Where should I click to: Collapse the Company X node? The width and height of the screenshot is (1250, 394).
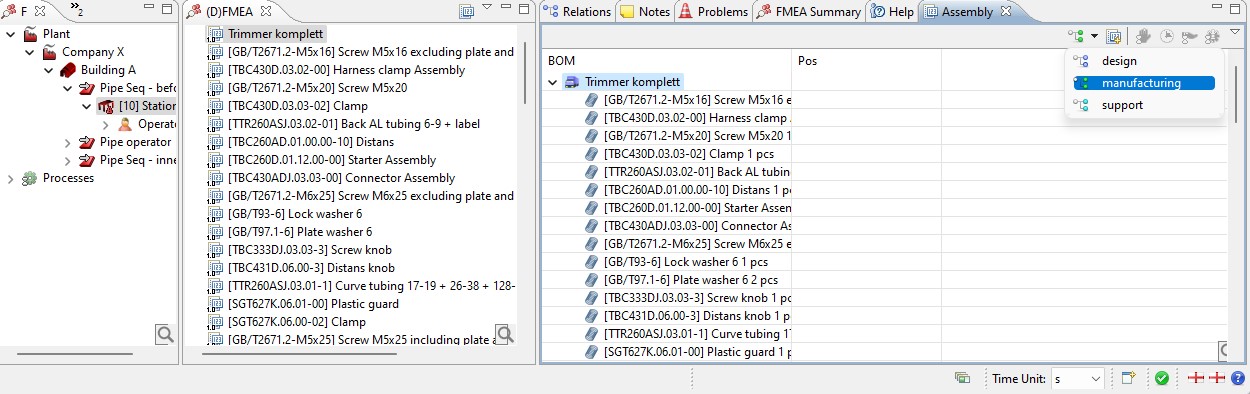(30, 52)
